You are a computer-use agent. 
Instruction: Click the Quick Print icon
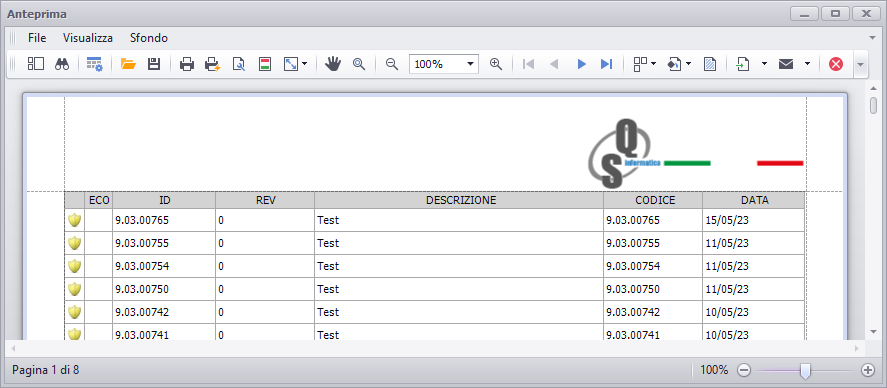[x=213, y=64]
